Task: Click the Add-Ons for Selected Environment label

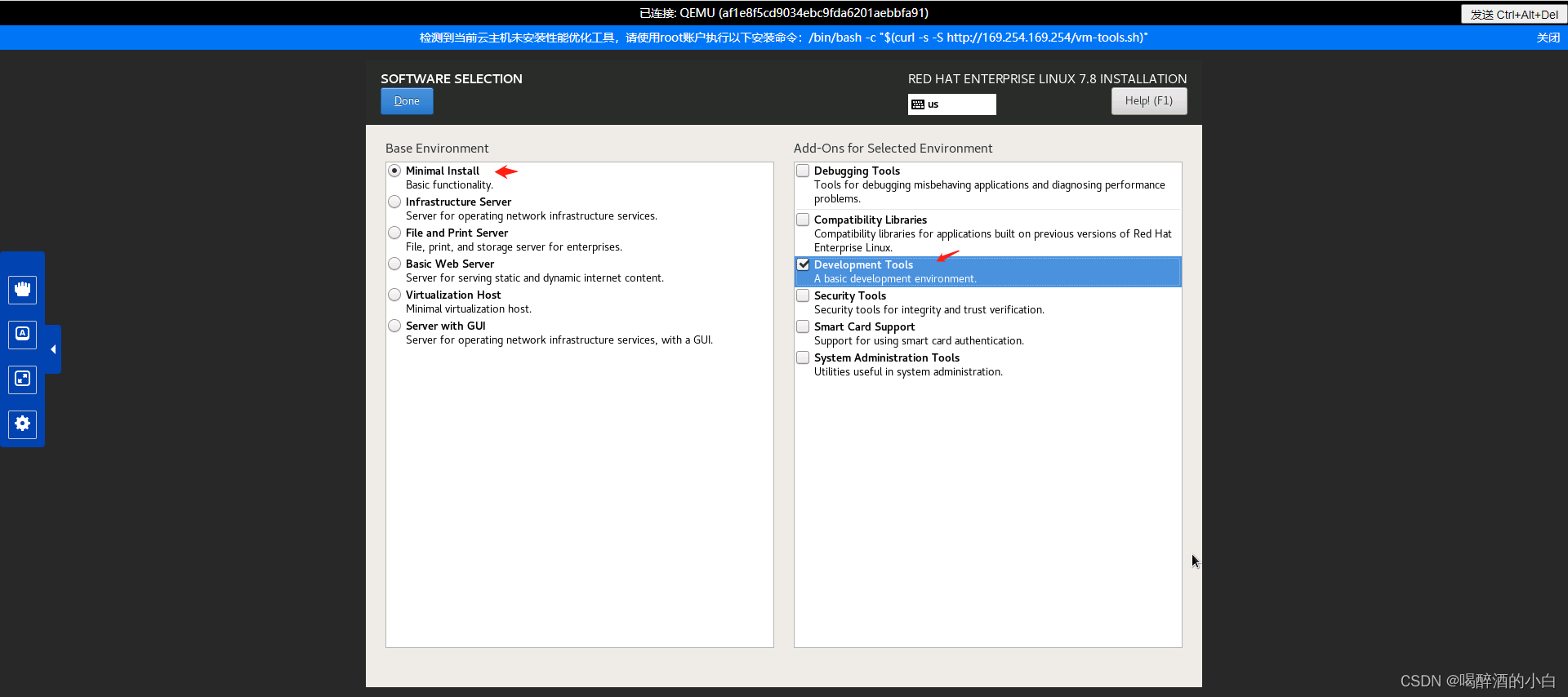Action: pos(893,149)
